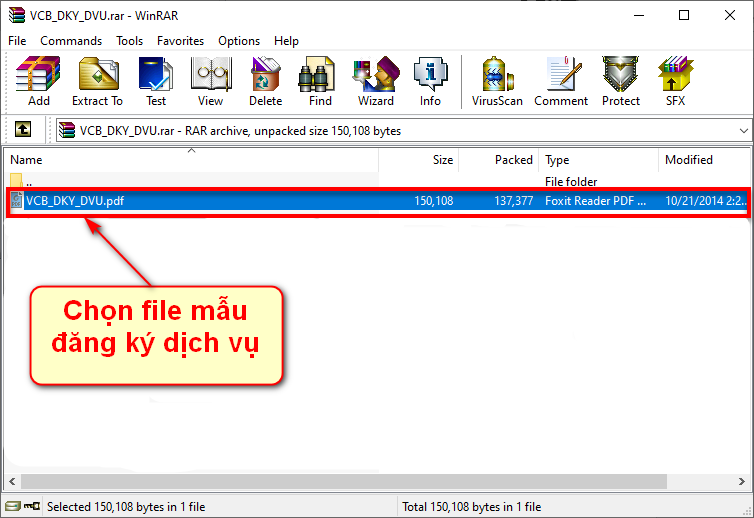Viewport: 754px width, 518px height.
Task: Click the '..' parent folder row
Action: point(377,181)
